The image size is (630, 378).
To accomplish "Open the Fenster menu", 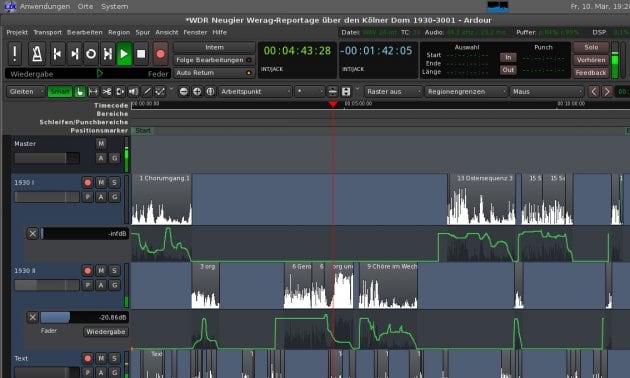I will [195, 33].
